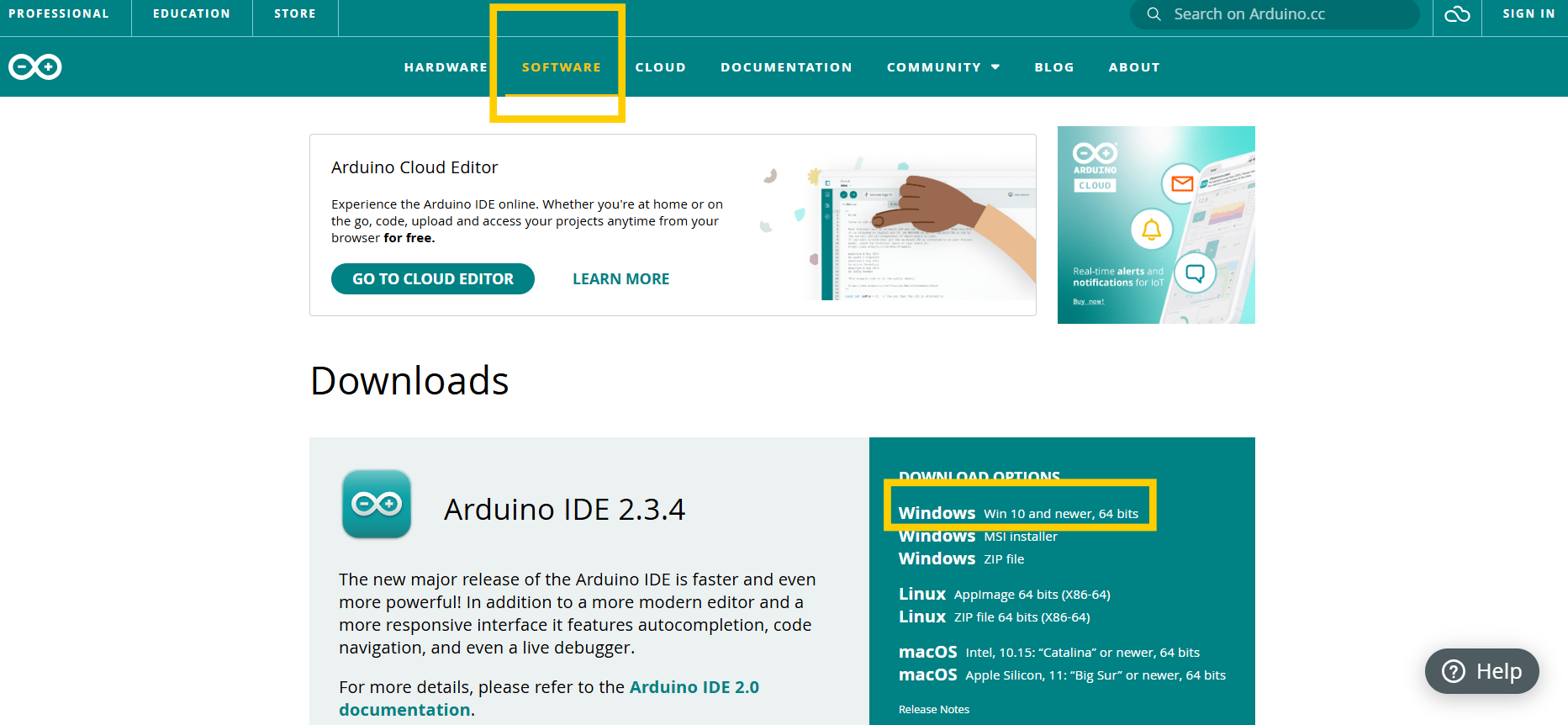Focus the Search on Arduino.cc field

[x=1275, y=14]
